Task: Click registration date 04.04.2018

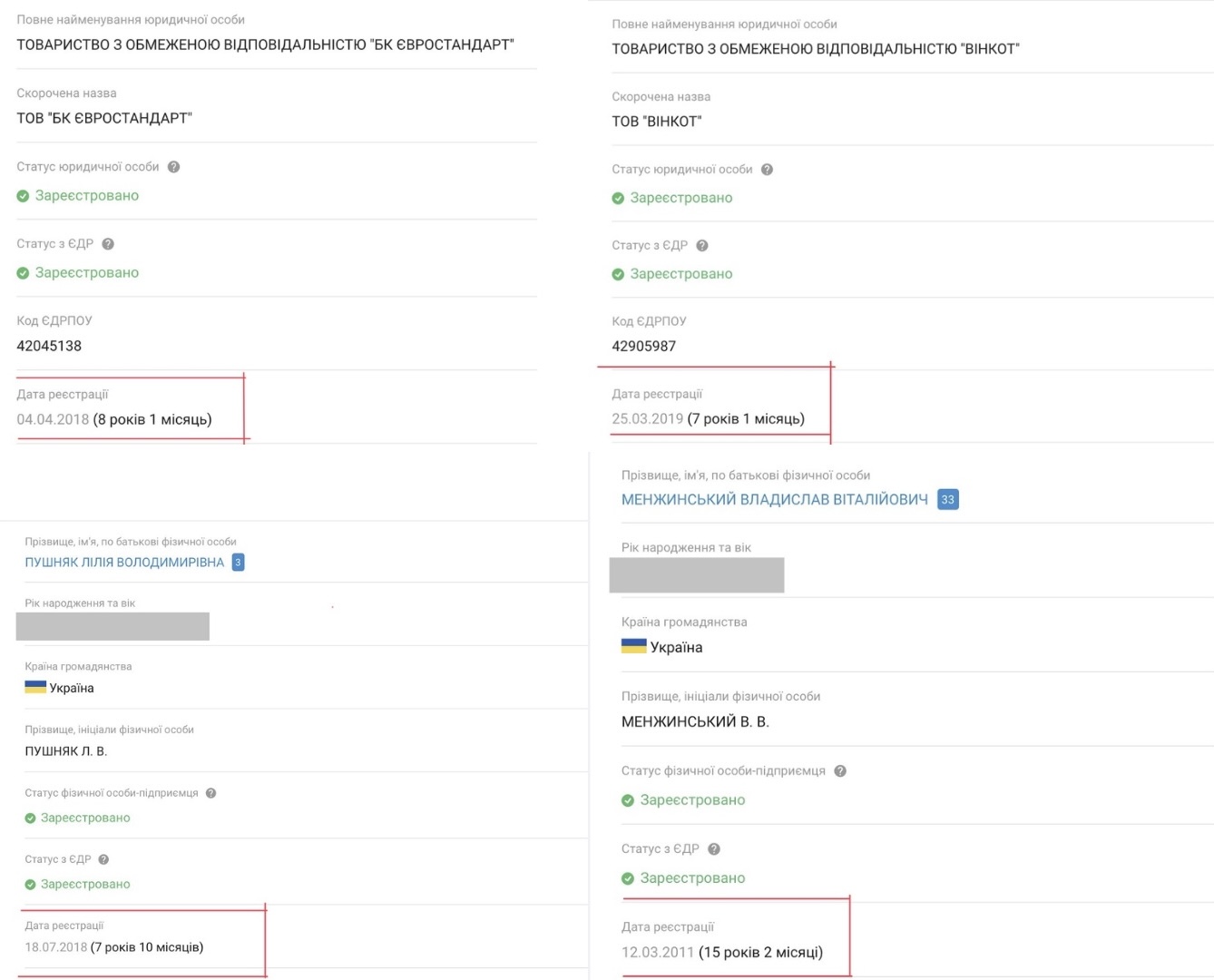Action: [53, 419]
